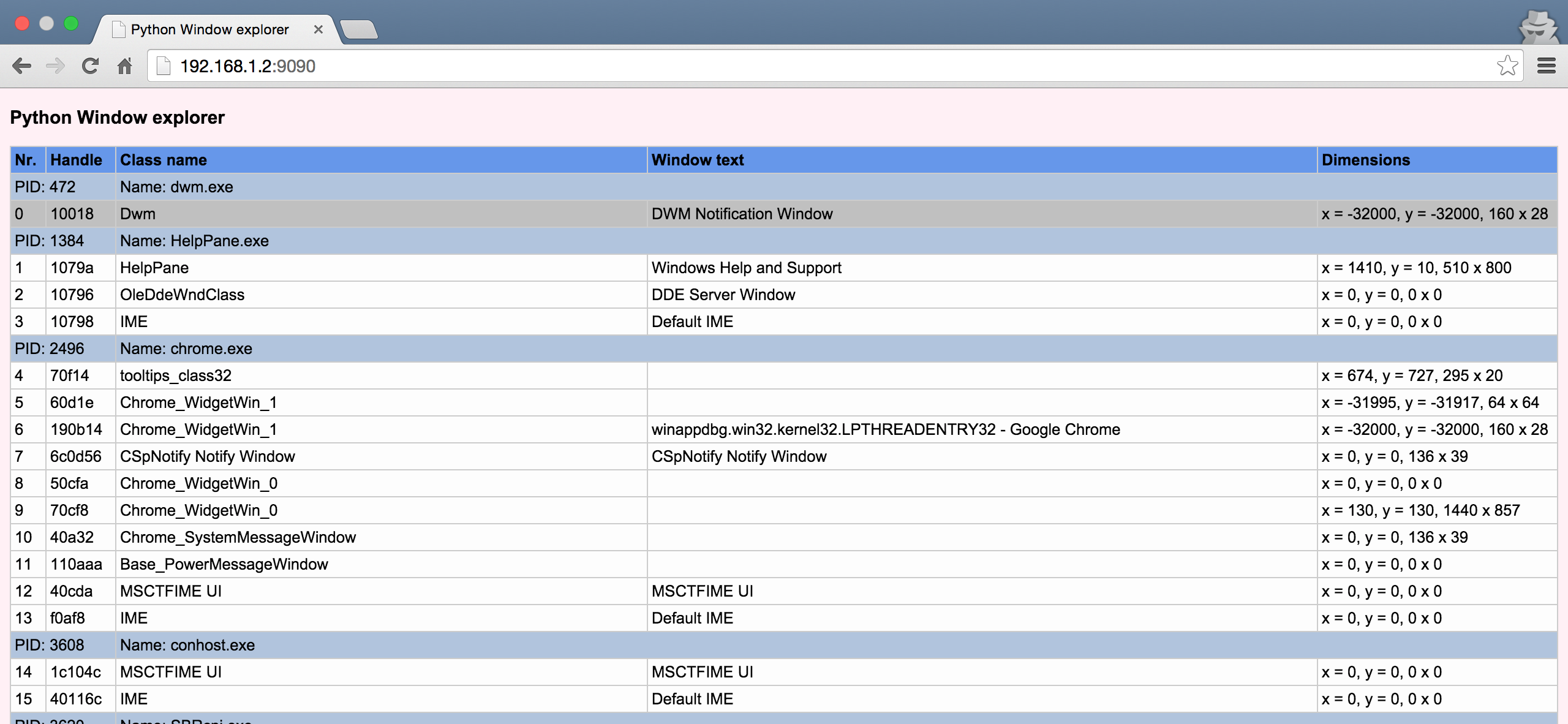The image size is (1568, 724).
Task: Close the Python Window explorer tab
Action: point(318,29)
